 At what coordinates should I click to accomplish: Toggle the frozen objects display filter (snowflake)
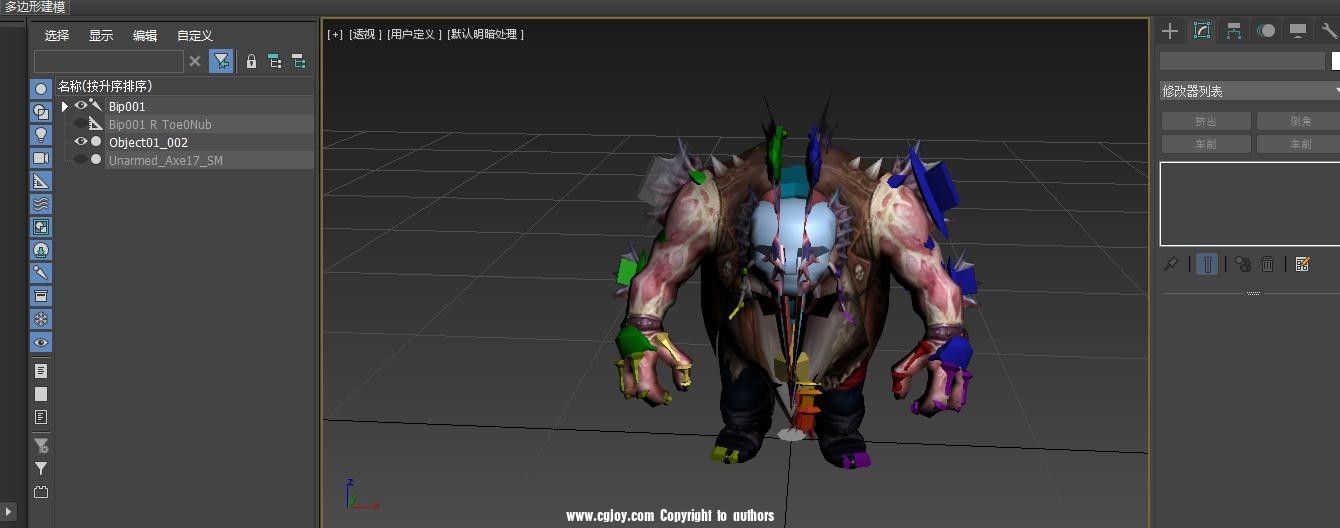(41, 319)
